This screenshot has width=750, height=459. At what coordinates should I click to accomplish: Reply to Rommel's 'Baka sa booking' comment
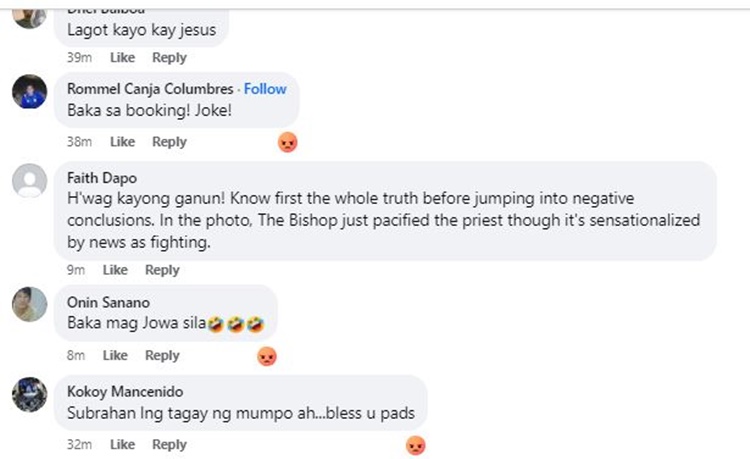[169, 142]
